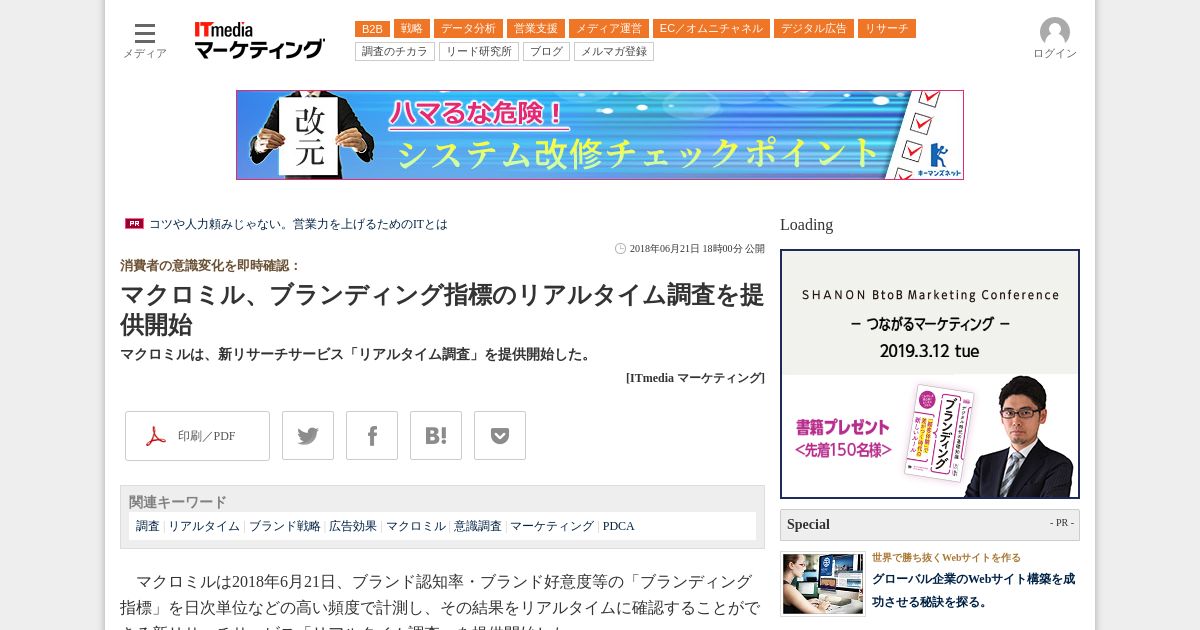Viewport: 1200px width, 630px height.
Task: Click the Loading text in sidebar
Action: pos(806,225)
